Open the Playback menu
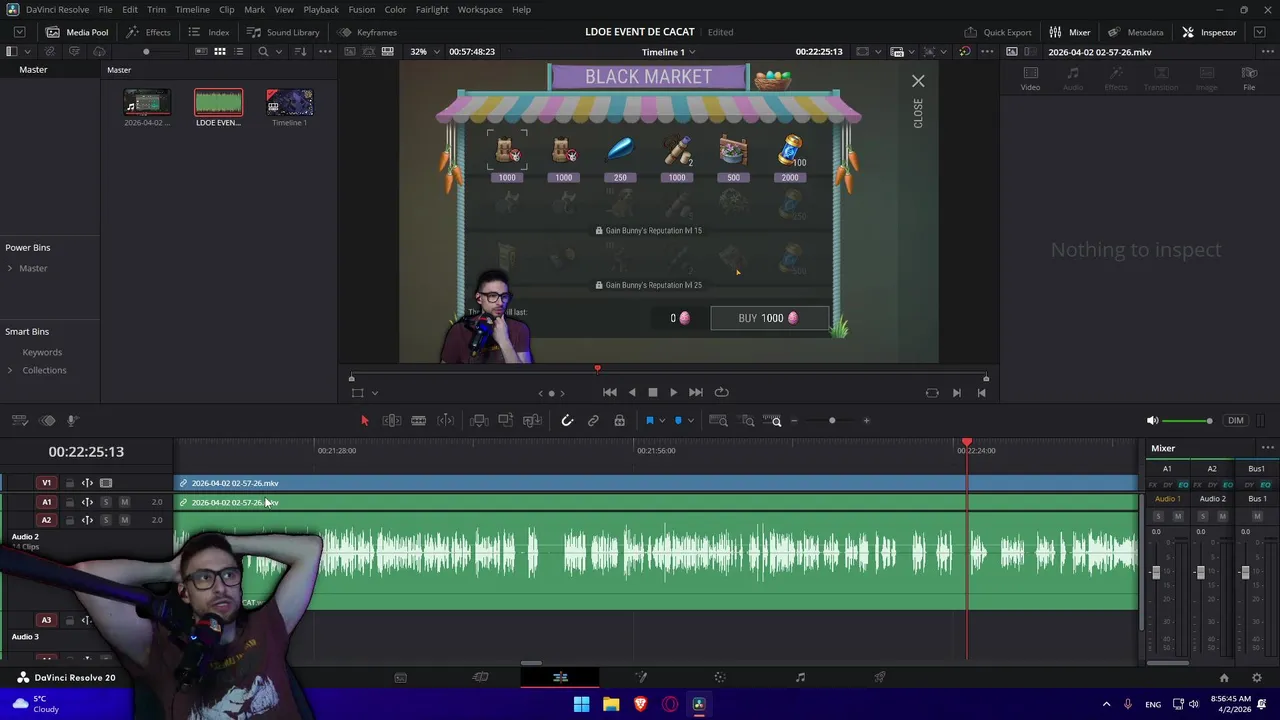Screen dimensions: 1280x720 (321, 9)
